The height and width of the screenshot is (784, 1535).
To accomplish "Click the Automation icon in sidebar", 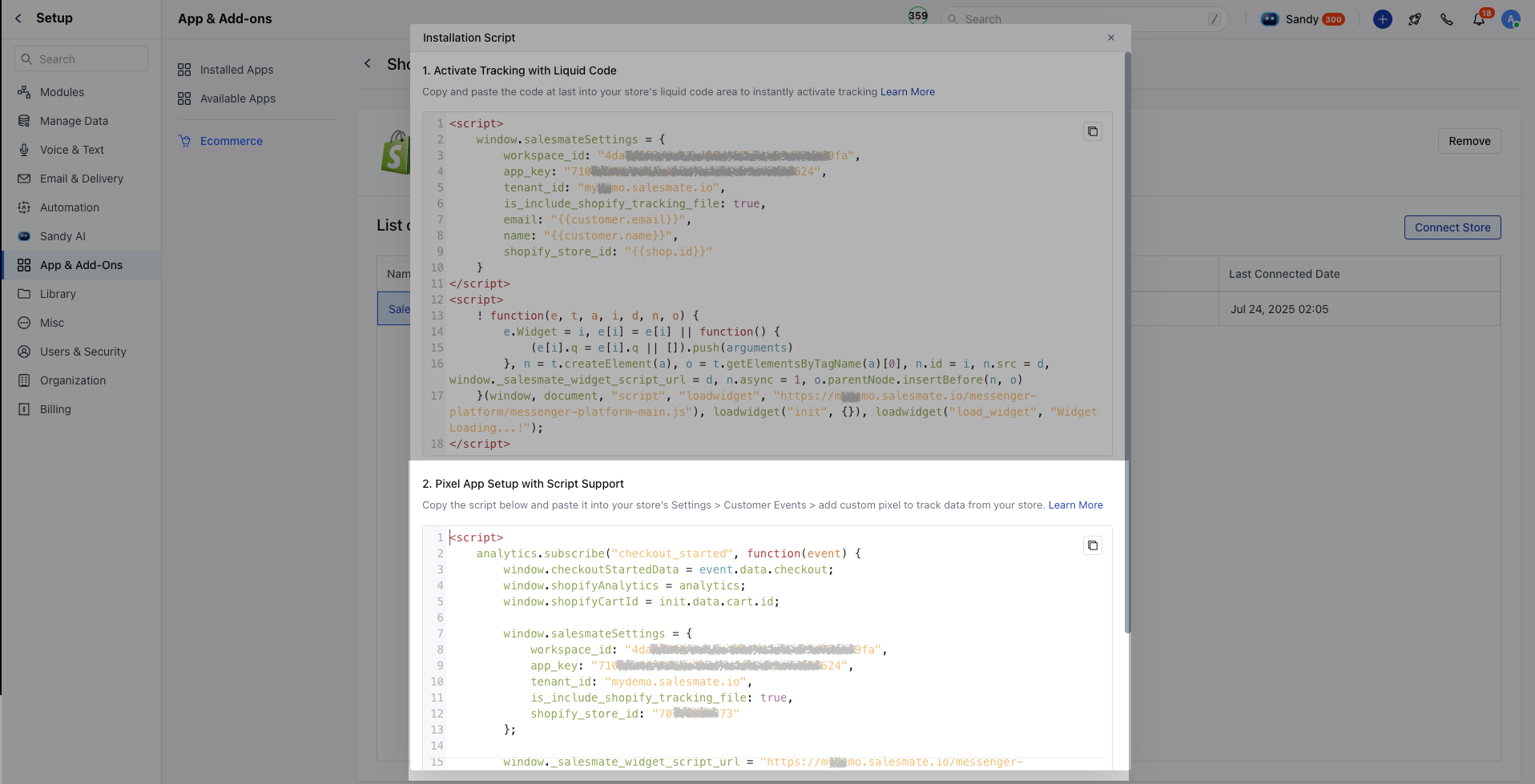I will pos(24,207).
